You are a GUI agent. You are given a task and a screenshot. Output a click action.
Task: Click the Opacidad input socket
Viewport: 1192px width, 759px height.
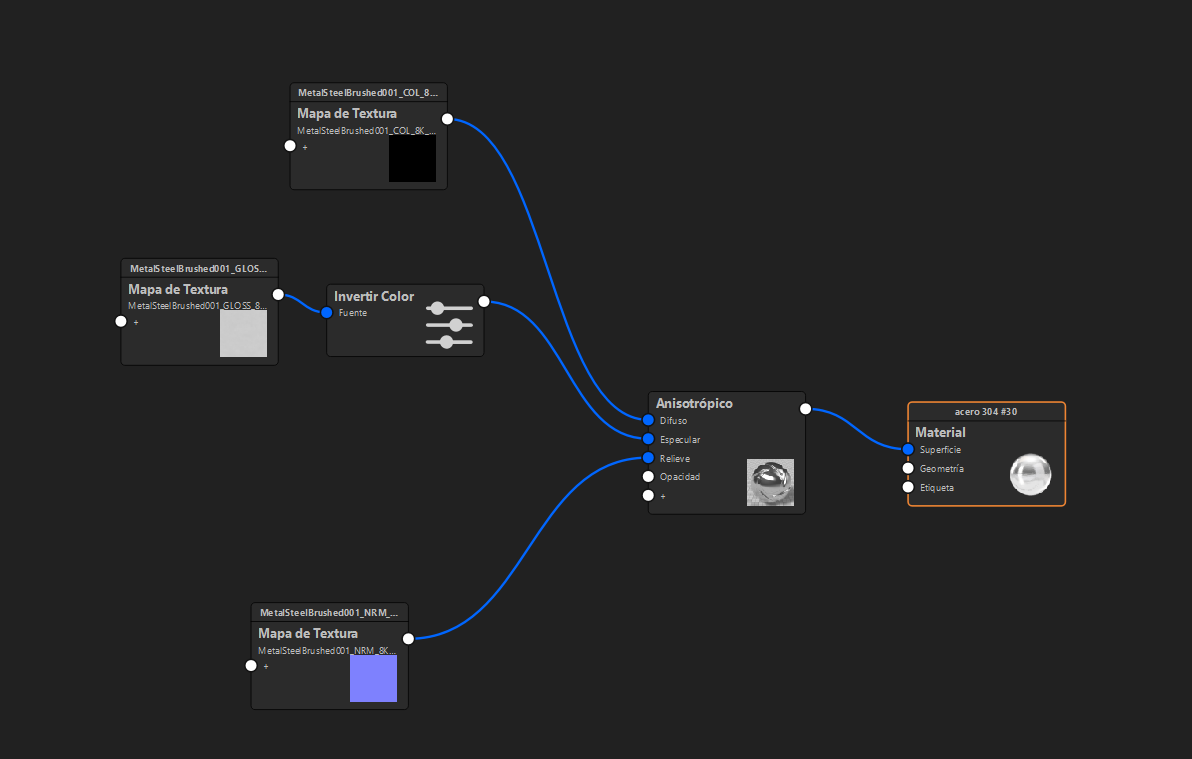648,477
